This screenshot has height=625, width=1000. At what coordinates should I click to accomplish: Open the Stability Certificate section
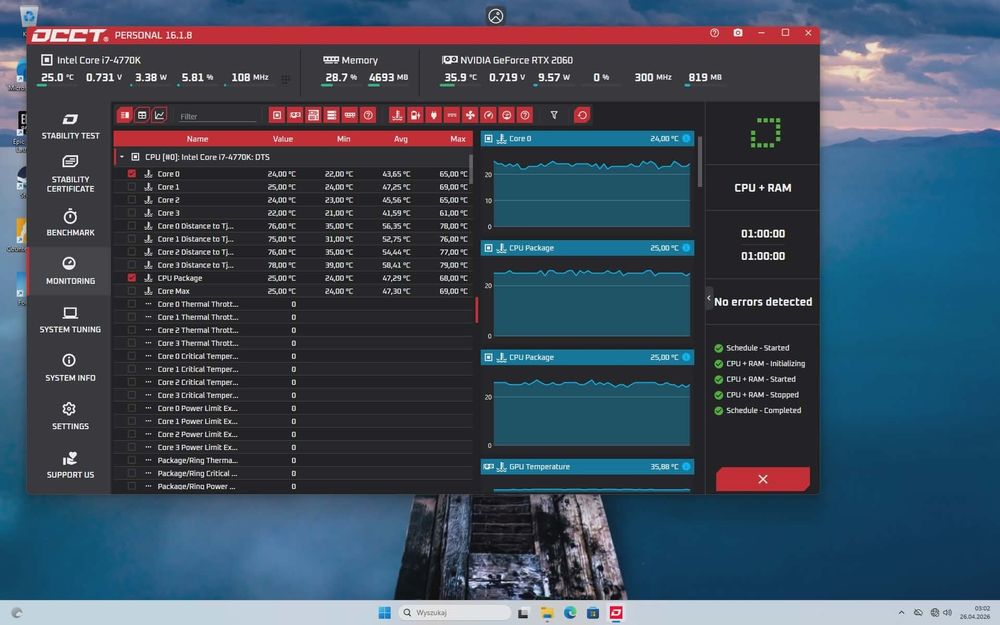pos(70,173)
